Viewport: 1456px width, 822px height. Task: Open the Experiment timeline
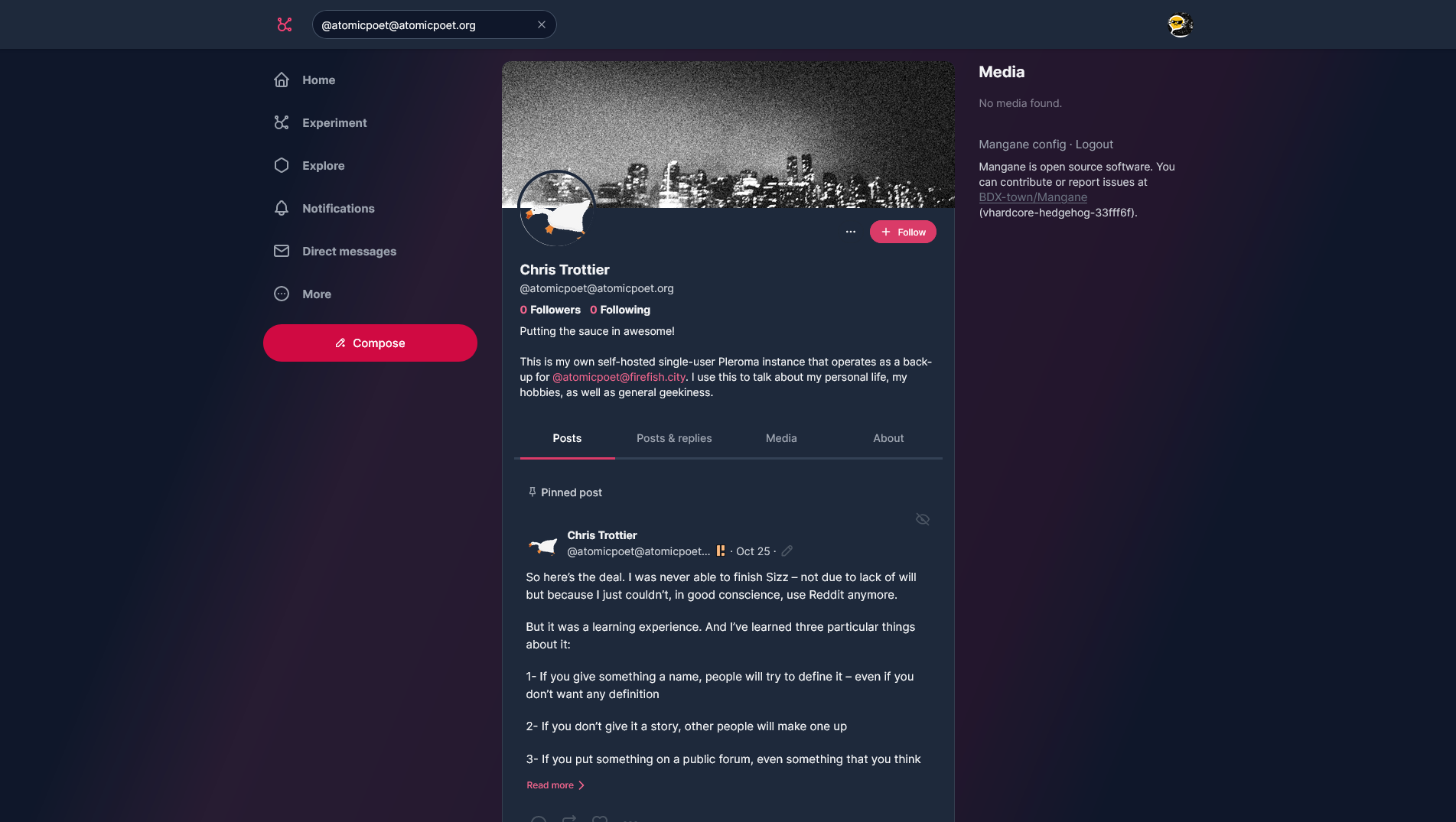(x=320, y=122)
